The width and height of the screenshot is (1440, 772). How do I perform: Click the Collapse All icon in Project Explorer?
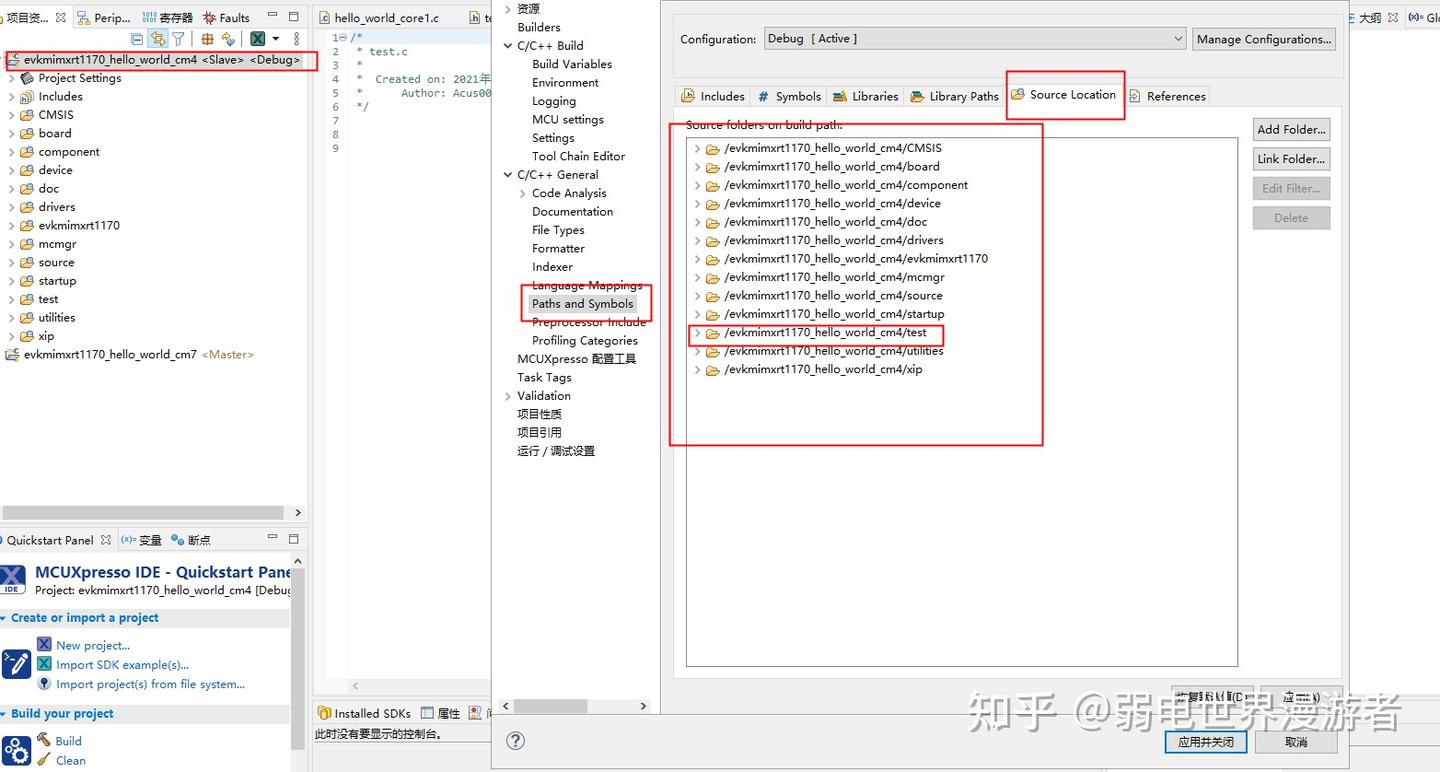(137, 38)
